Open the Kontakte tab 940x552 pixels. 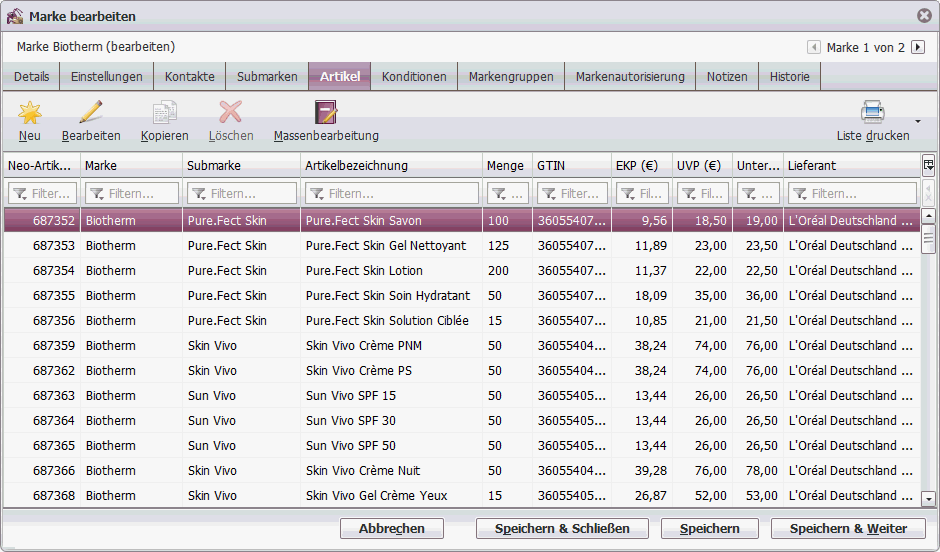189,77
